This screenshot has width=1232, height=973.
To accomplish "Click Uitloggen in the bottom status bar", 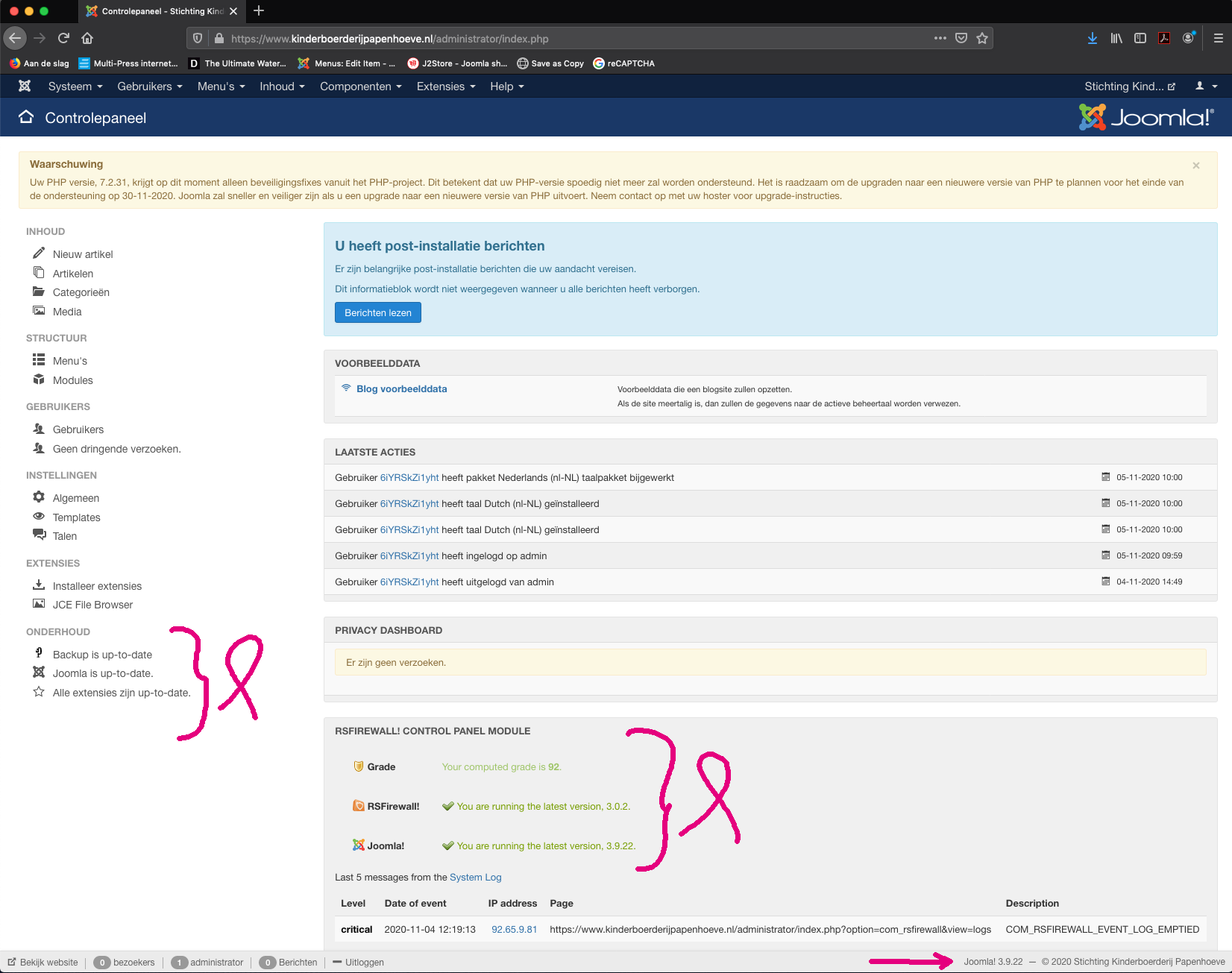I will pyautogui.click(x=364, y=962).
